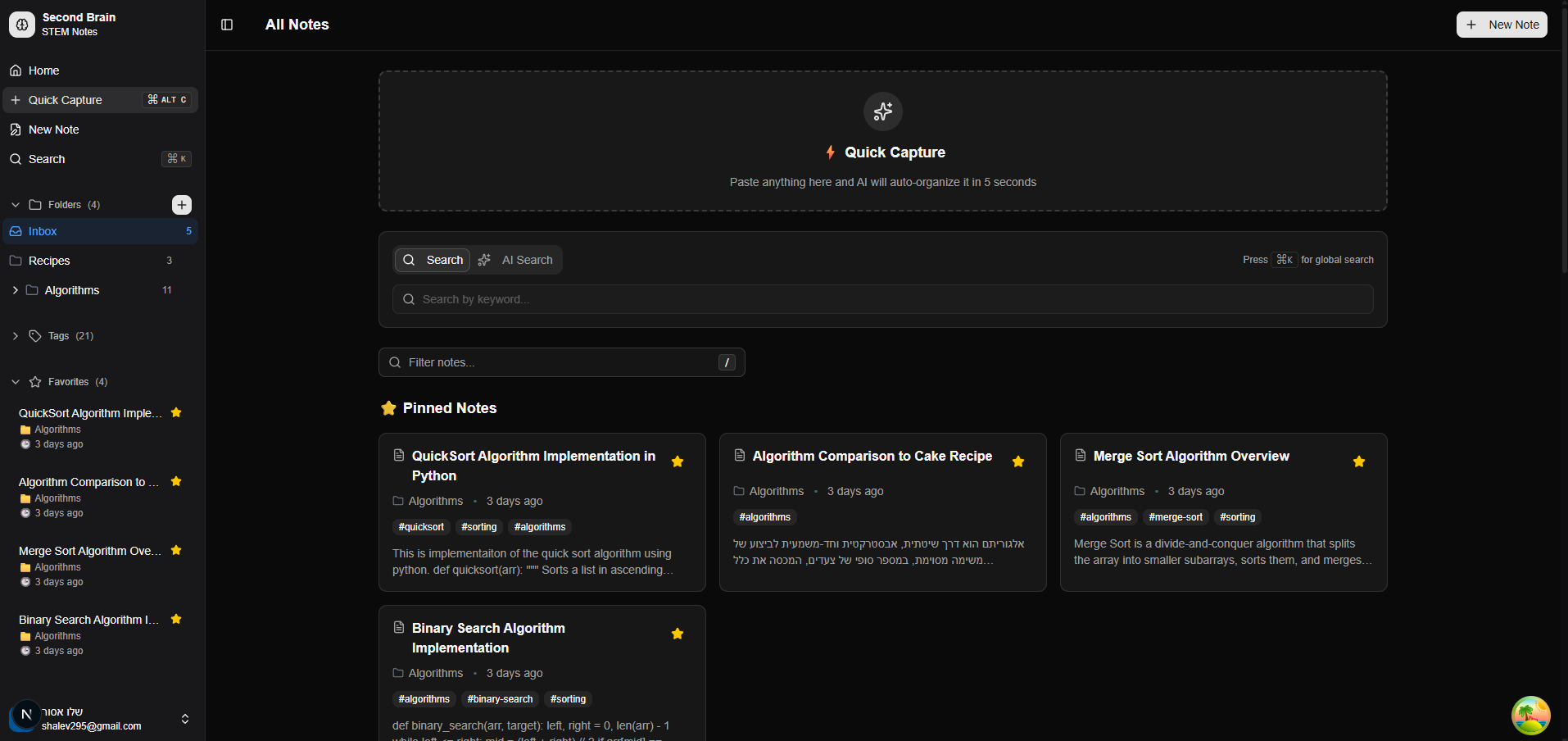This screenshot has width=1568, height=741.
Task: Expand the Tags section
Action: coord(15,335)
